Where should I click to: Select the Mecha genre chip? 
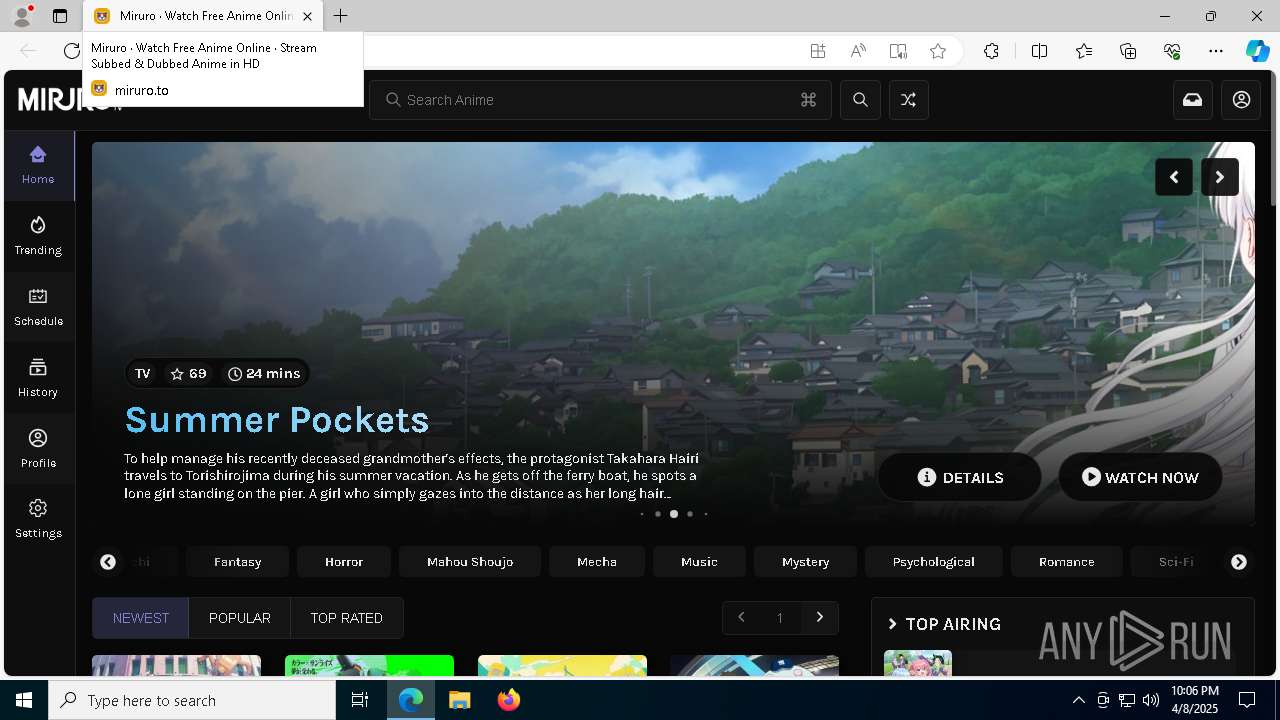tap(597, 562)
